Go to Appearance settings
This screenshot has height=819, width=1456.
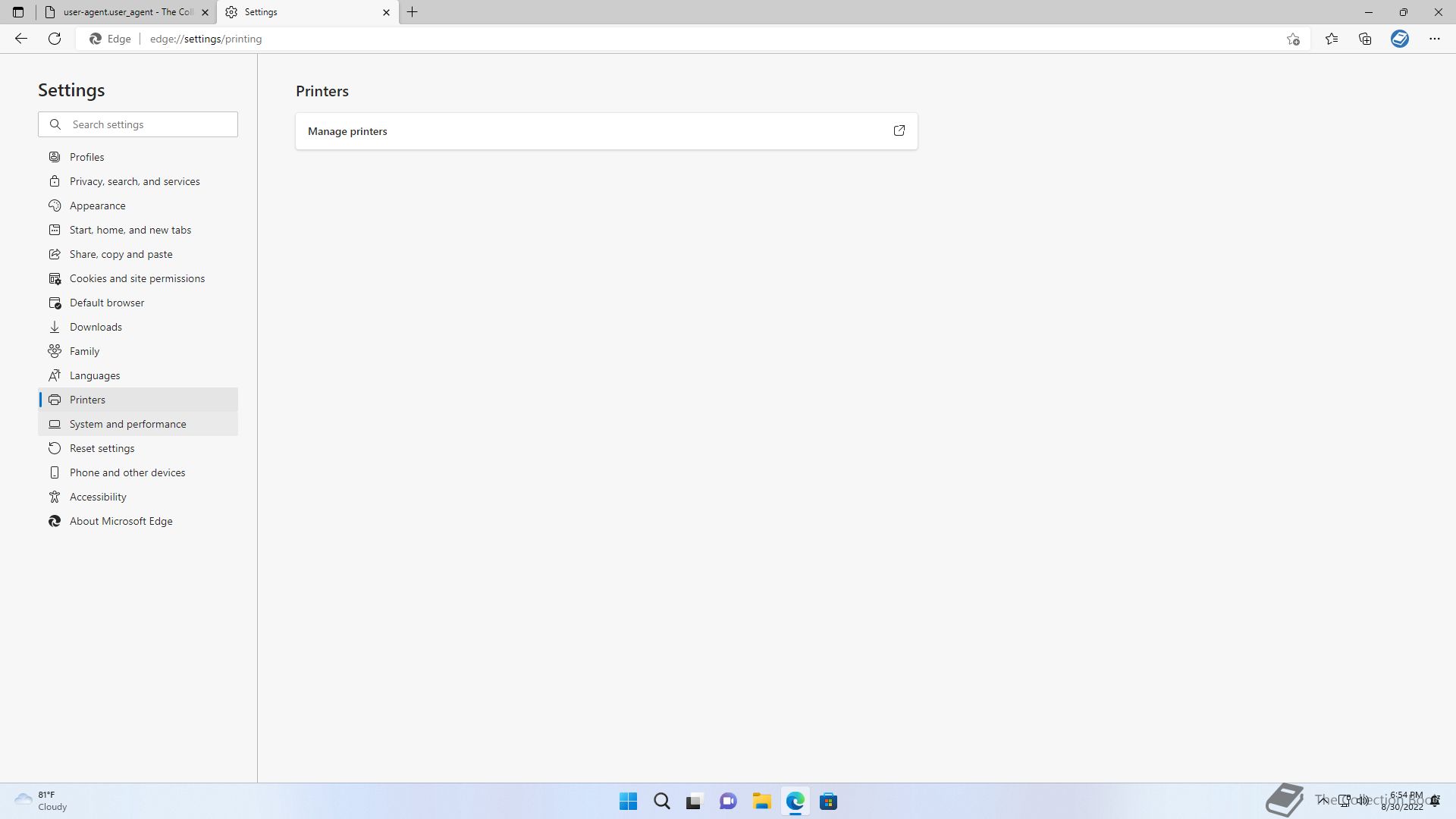coord(138,206)
